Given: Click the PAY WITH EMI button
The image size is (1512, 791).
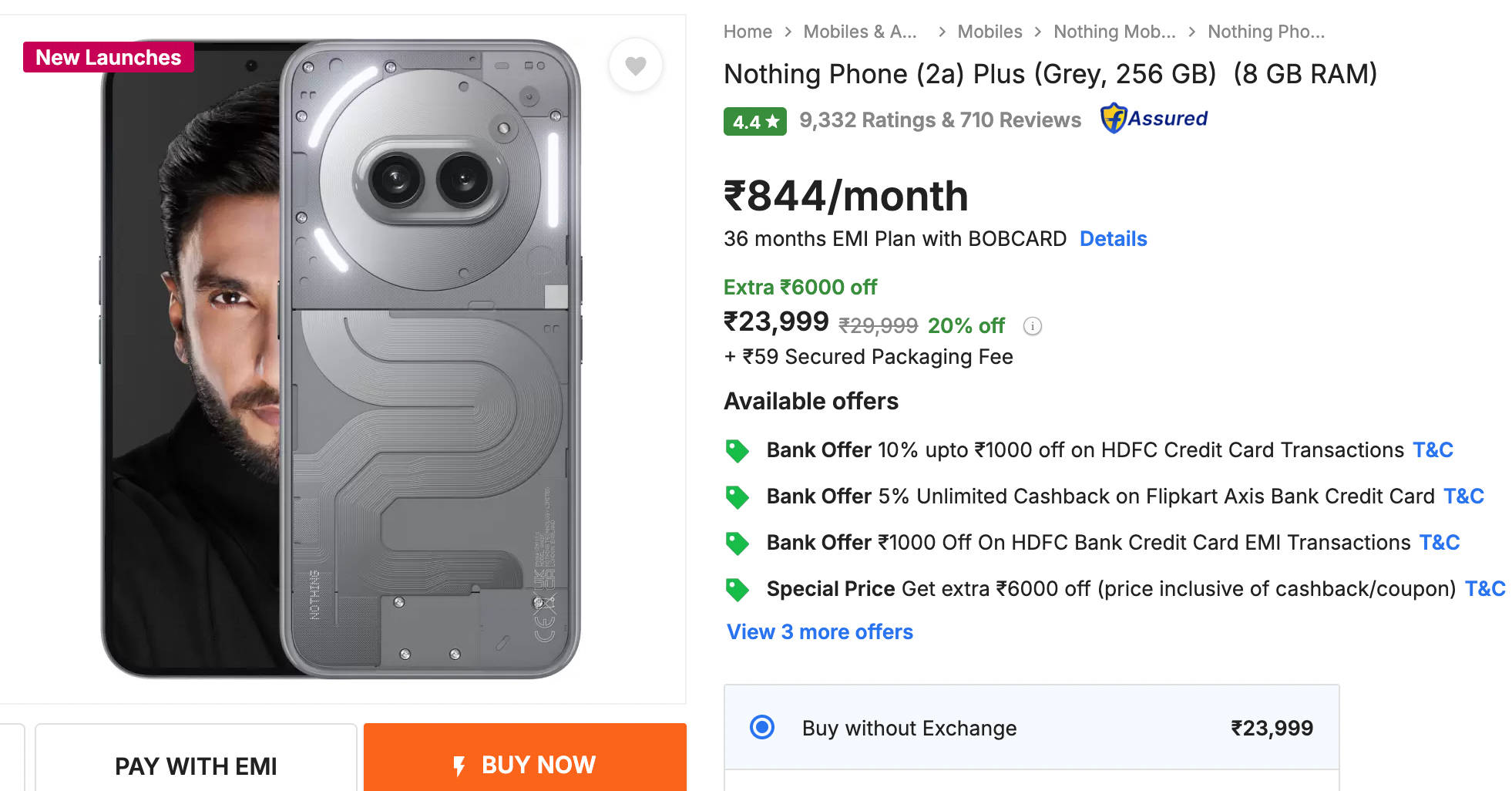Looking at the screenshot, I should pyautogui.click(x=196, y=765).
